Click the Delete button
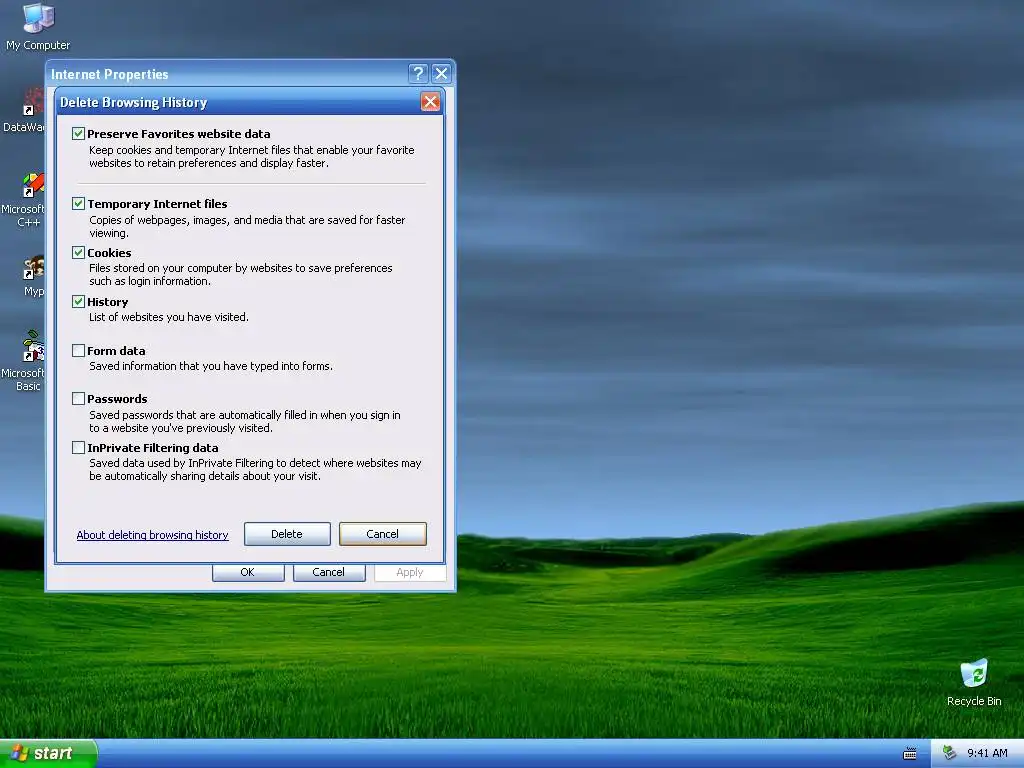 [x=287, y=534]
